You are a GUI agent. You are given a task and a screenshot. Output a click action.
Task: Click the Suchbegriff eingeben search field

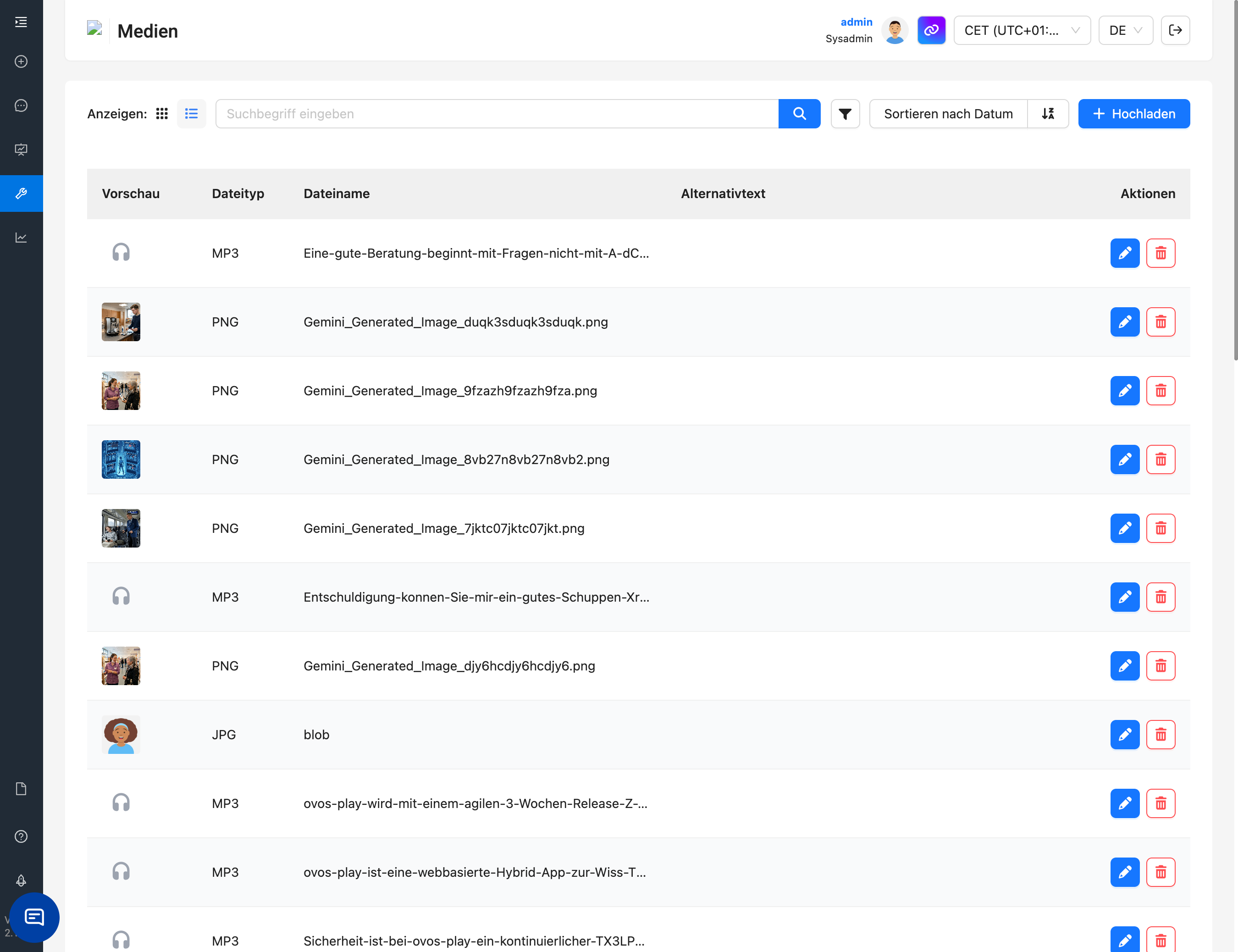click(496, 114)
